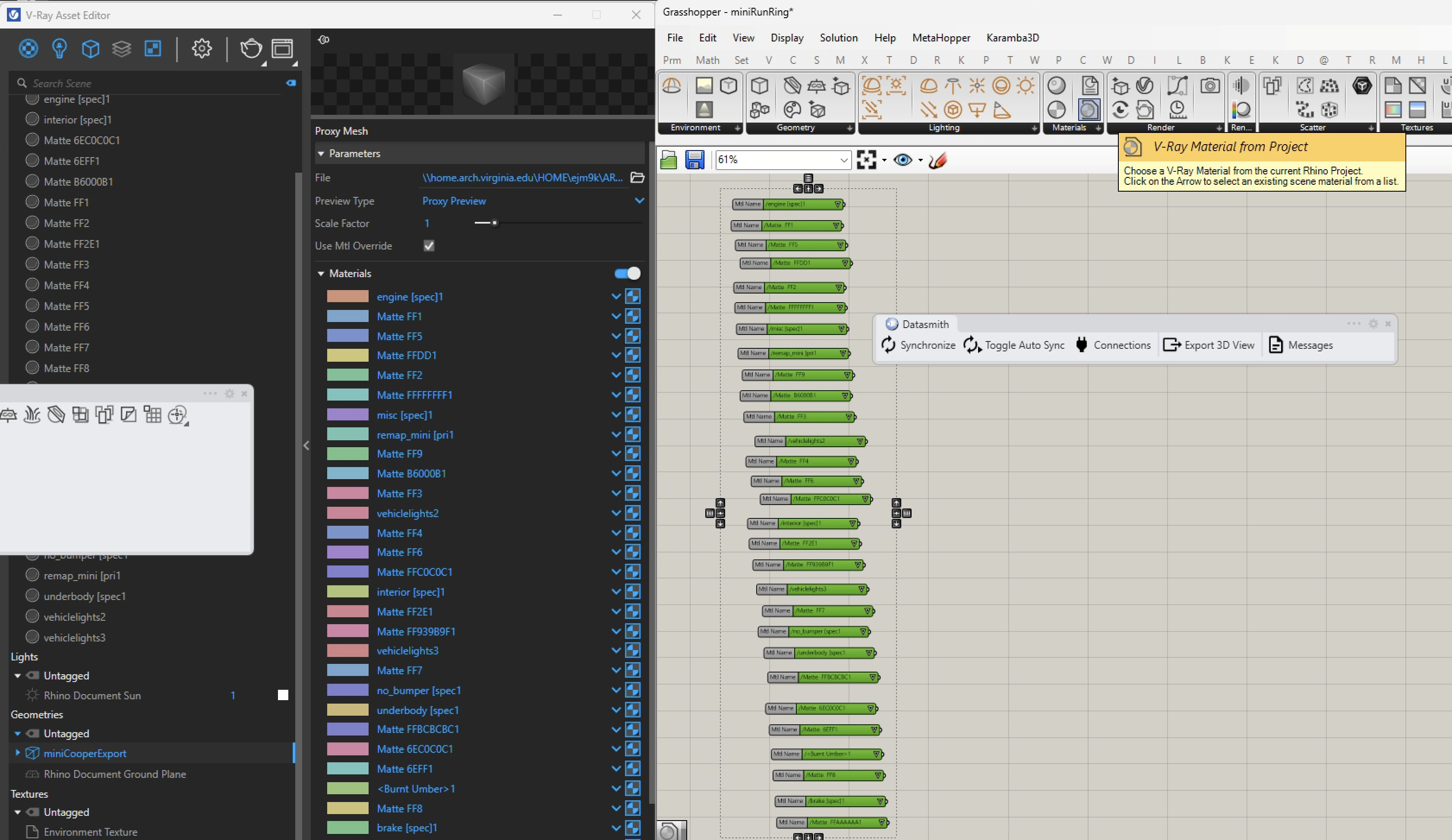Open Grasshopper File menu
This screenshot has height=840, width=1452.
675,38
